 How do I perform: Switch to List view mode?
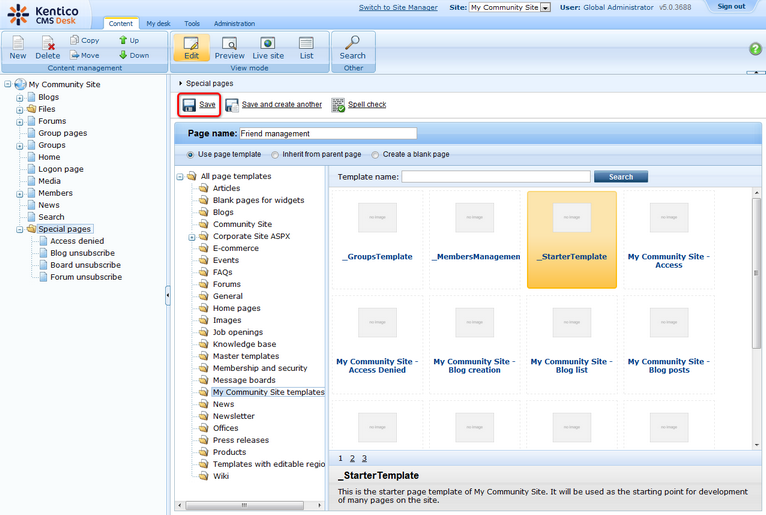click(x=306, y=48)
